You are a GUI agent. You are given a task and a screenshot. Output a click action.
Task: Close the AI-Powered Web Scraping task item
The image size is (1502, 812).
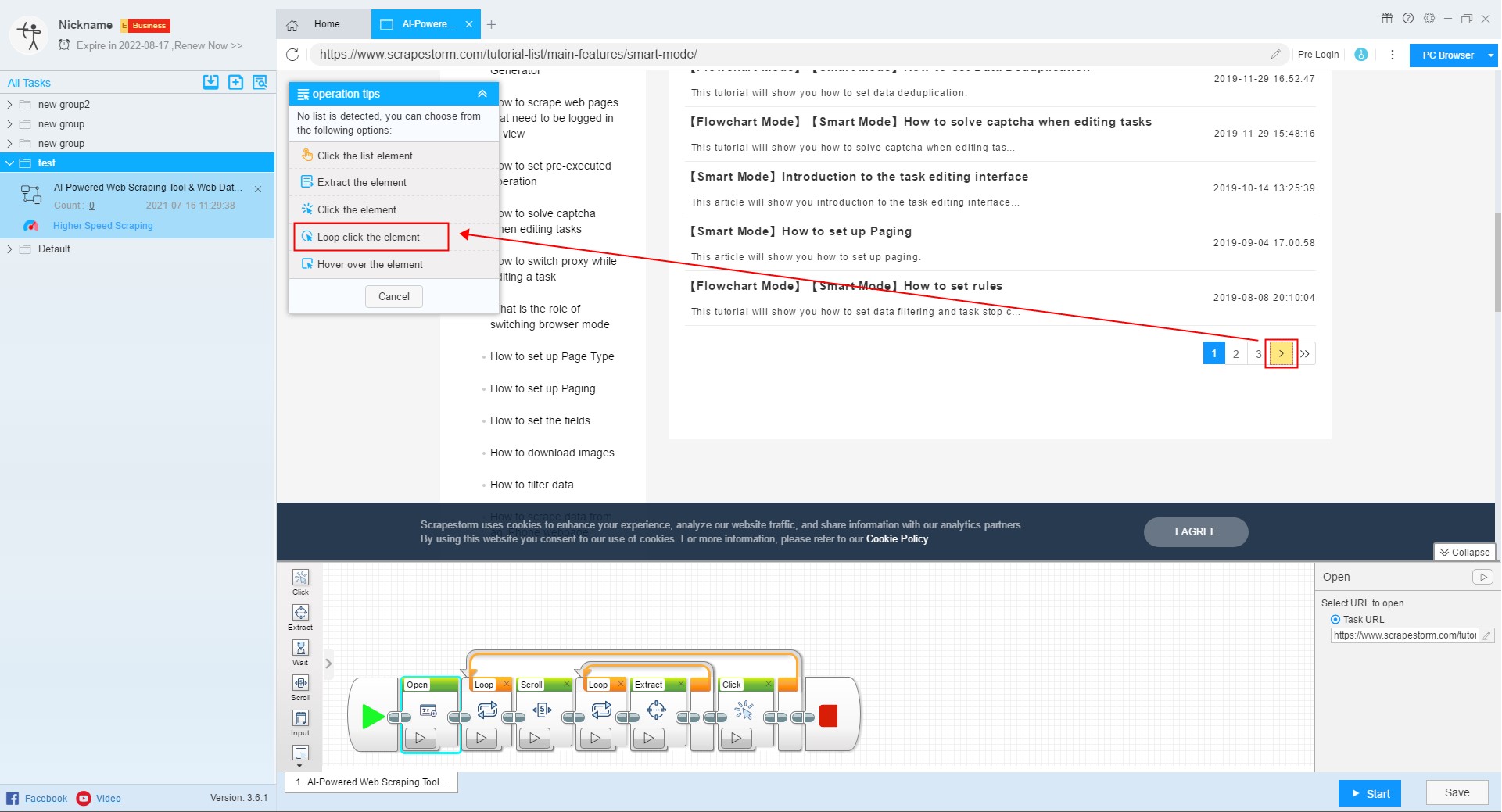click(258, 189)
